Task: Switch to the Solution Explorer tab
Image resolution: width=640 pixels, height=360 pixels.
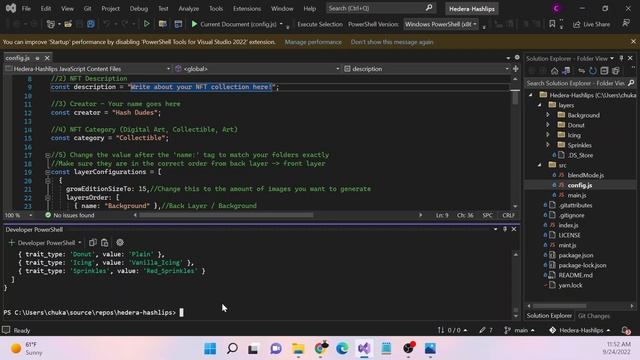Action: coord(549,316)
